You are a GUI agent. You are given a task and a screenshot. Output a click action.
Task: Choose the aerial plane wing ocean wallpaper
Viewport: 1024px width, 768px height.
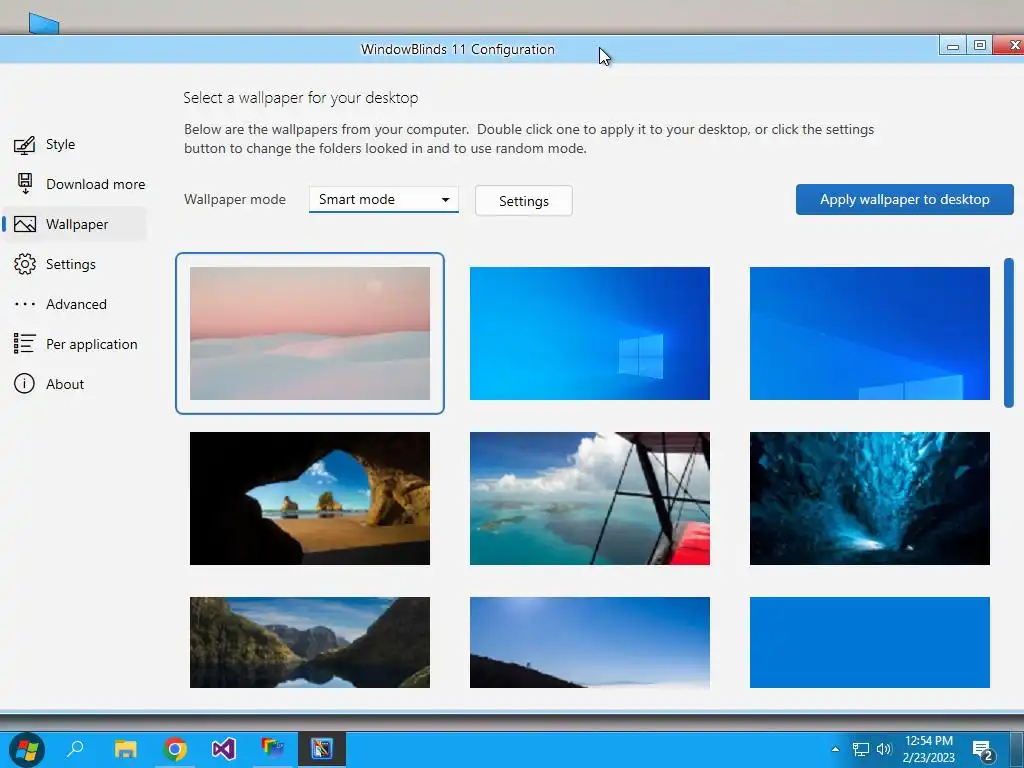pos(590,498)
